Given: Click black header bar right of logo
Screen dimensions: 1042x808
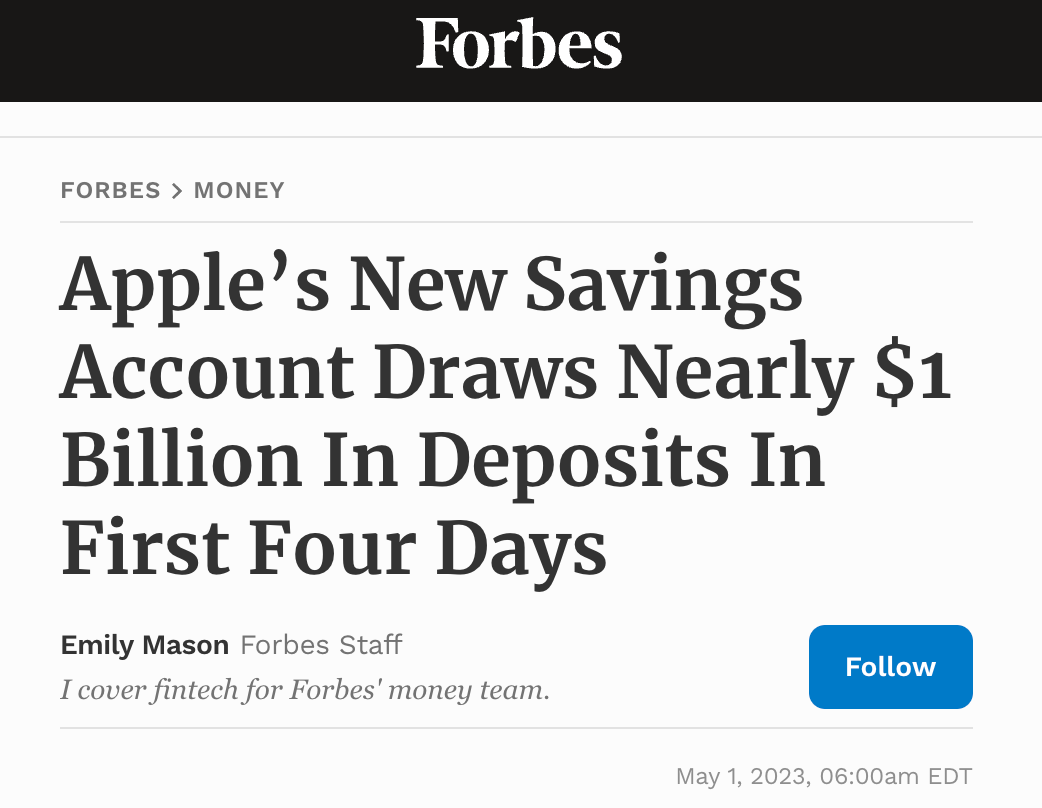Looking at the screenshot, I should [x=830, y=50].
